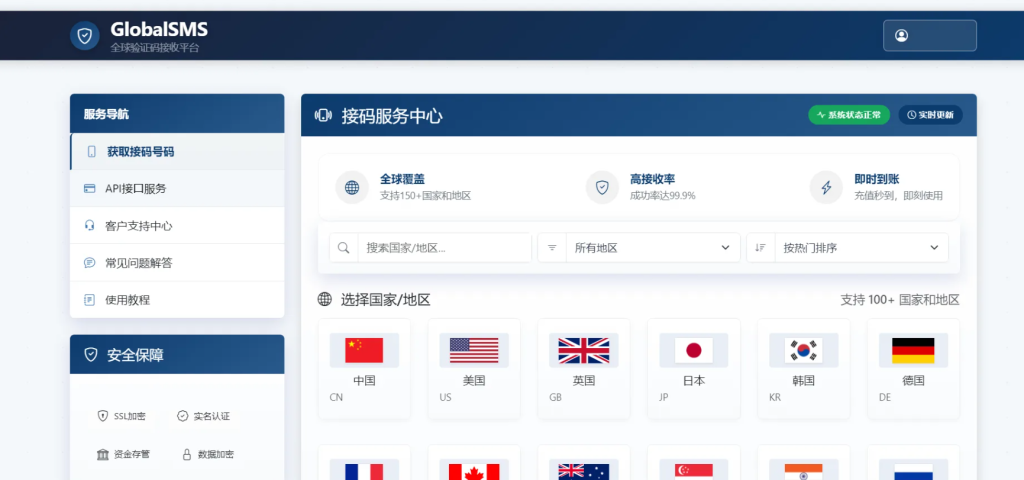Click 充值秒到，即刻使用 text
The width and height of the screenshot is (1024, 480).
(x=899, y=195)
